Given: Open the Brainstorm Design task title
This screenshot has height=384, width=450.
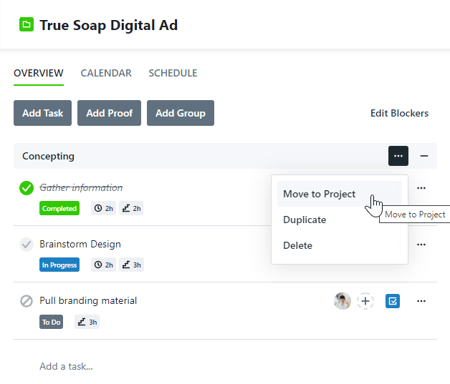Looking at the screenshot, I should (80, 244).
